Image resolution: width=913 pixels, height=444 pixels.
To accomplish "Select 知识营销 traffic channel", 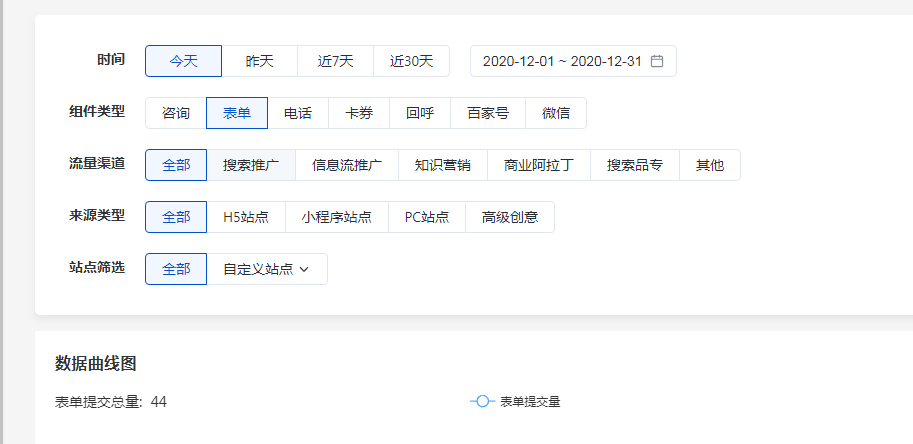I will click(x=443, y=165).
